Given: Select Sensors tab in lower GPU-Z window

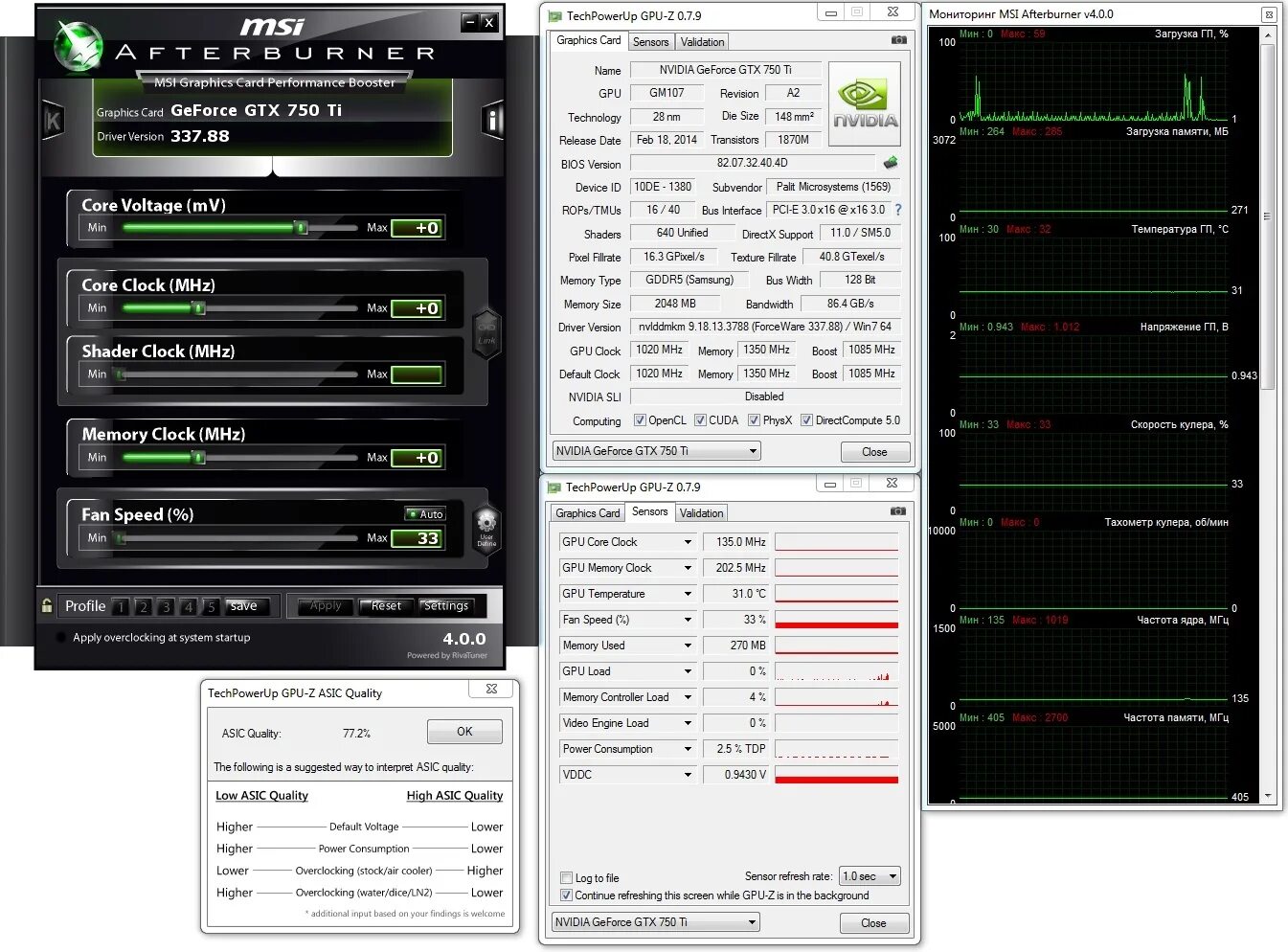Looking at the screenshot, I should tap(650, 511).
